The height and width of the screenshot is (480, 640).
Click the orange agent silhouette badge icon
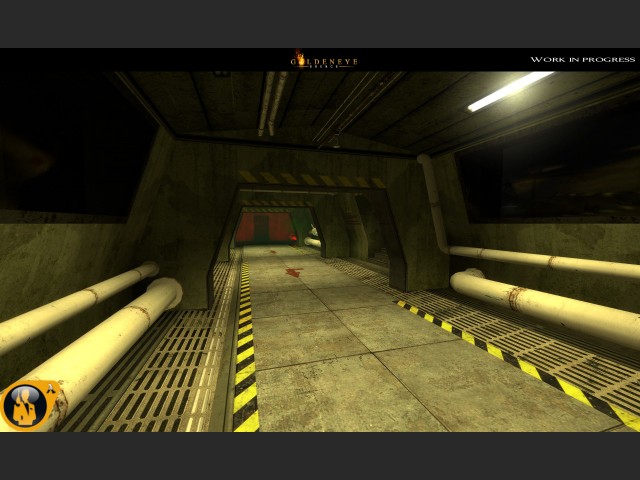pyautogui.click(x=30, y=405)
